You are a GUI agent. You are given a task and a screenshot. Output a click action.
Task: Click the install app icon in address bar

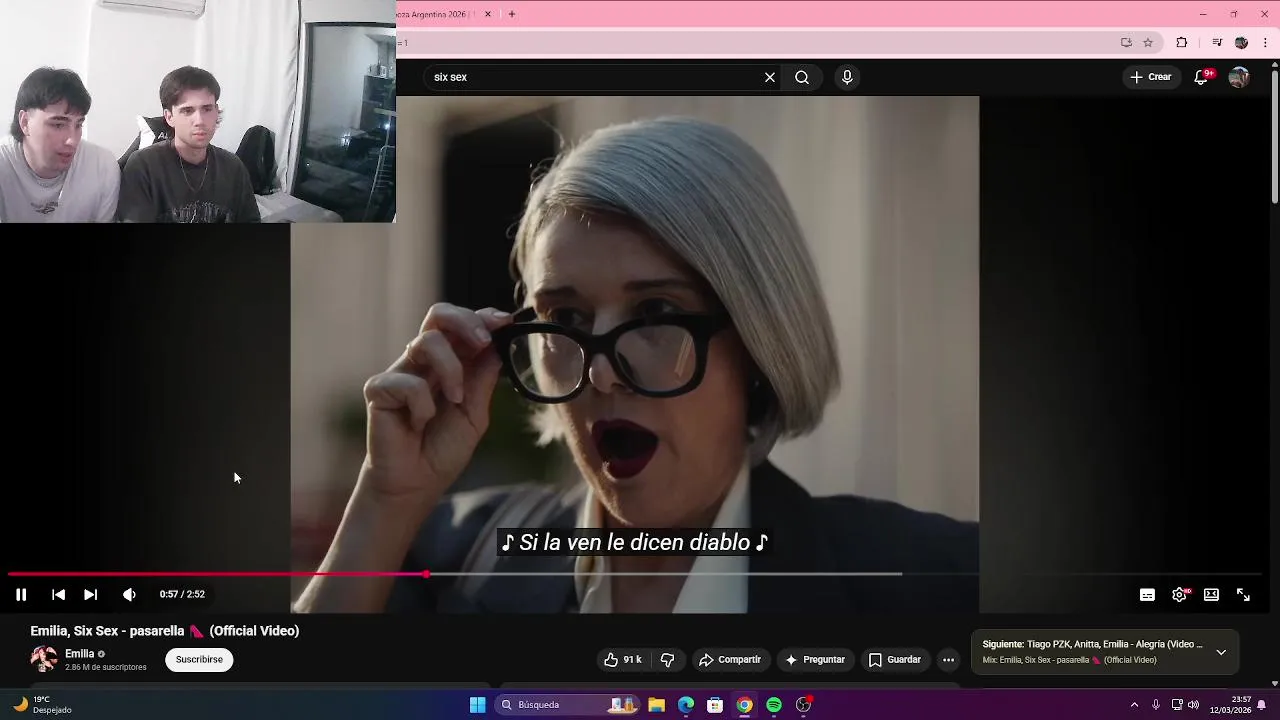coord(1126,42)
